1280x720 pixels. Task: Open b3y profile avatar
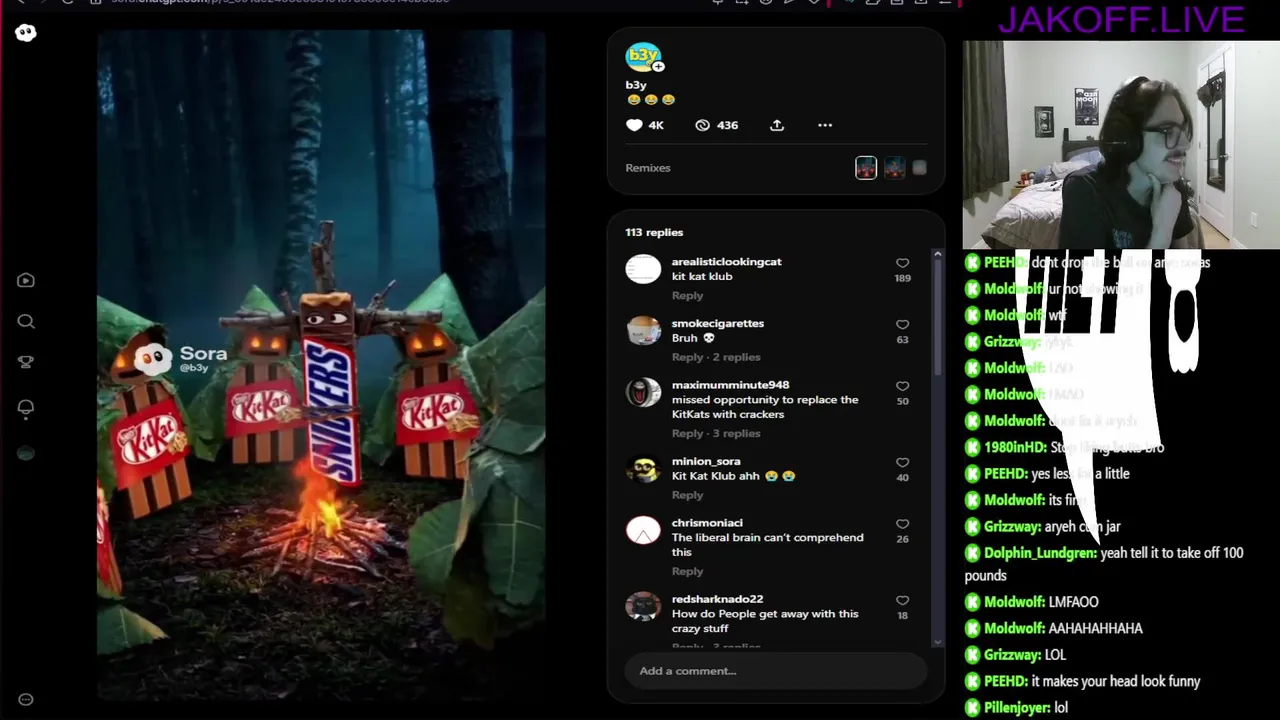[x=642, y=56]
